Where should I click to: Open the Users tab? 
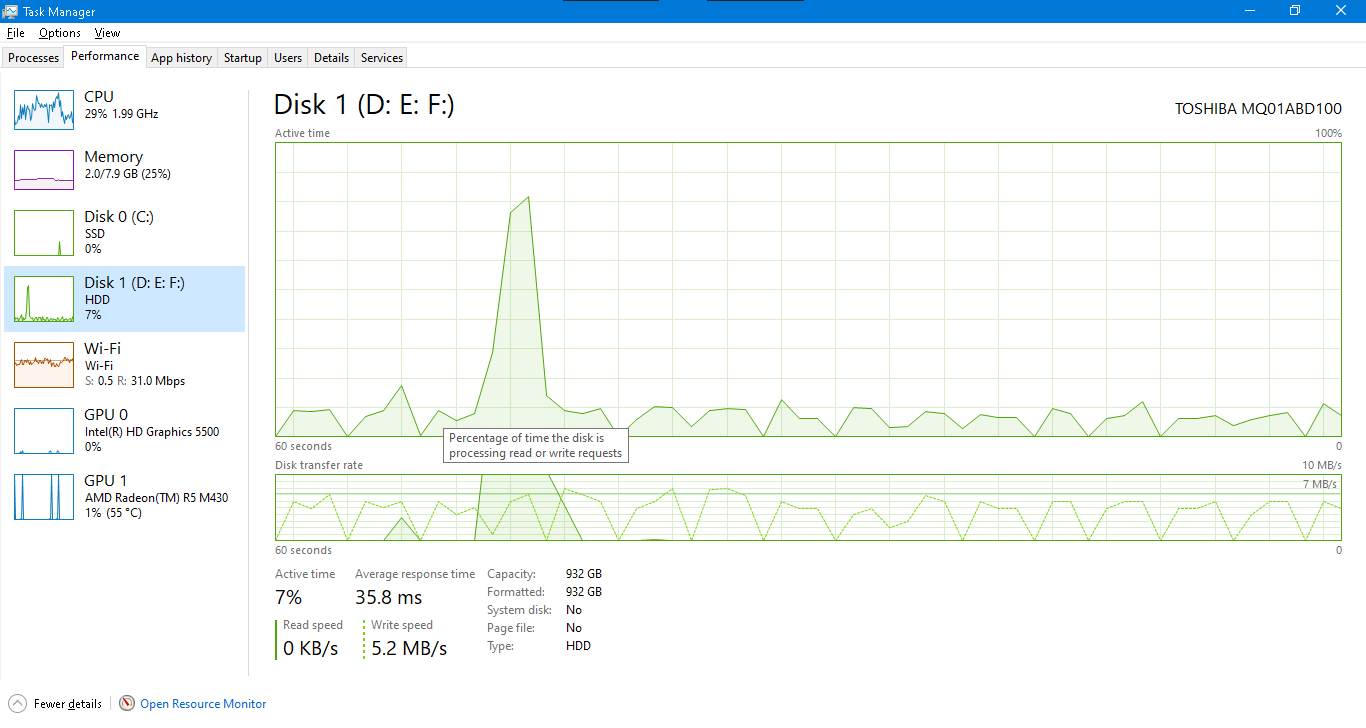(288, 58)
